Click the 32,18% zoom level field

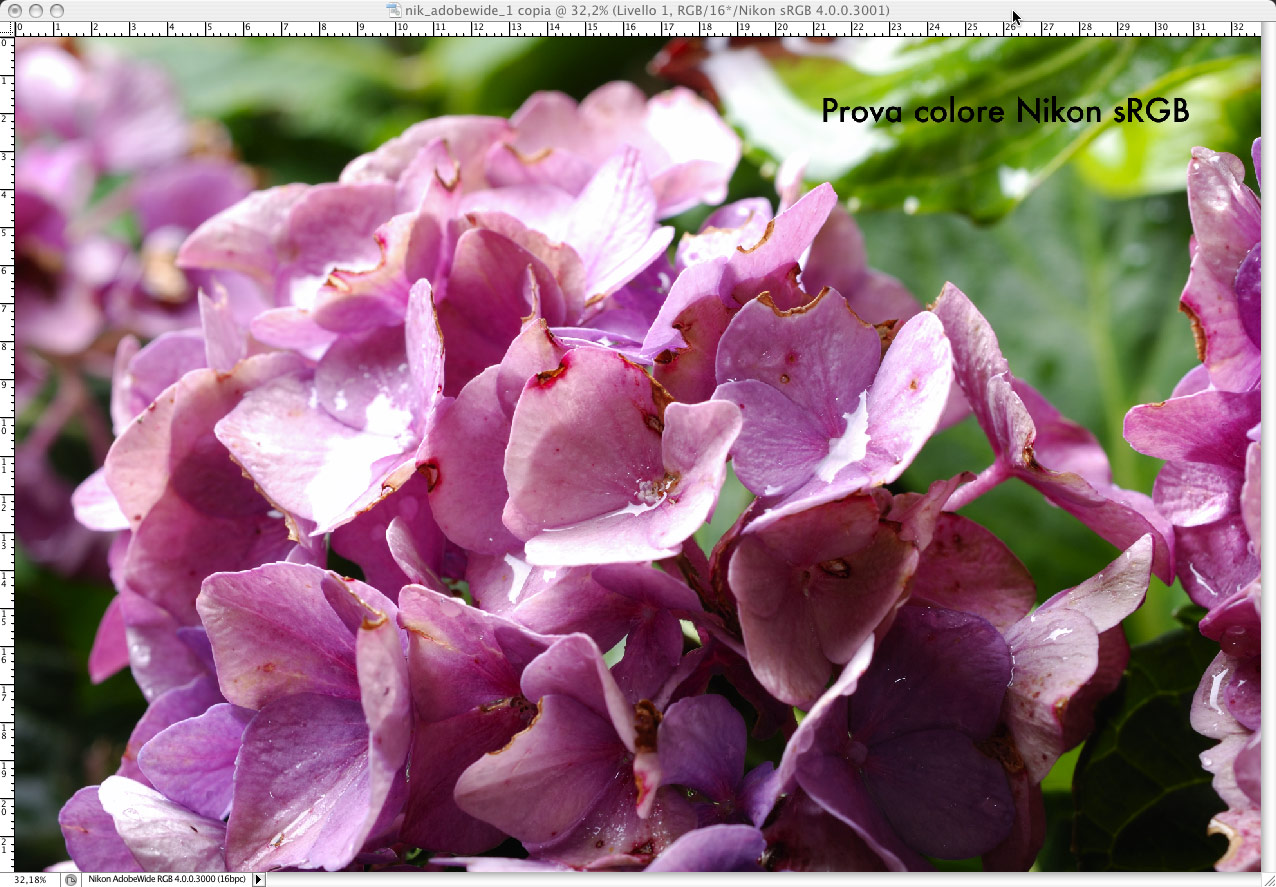[30, 880]
